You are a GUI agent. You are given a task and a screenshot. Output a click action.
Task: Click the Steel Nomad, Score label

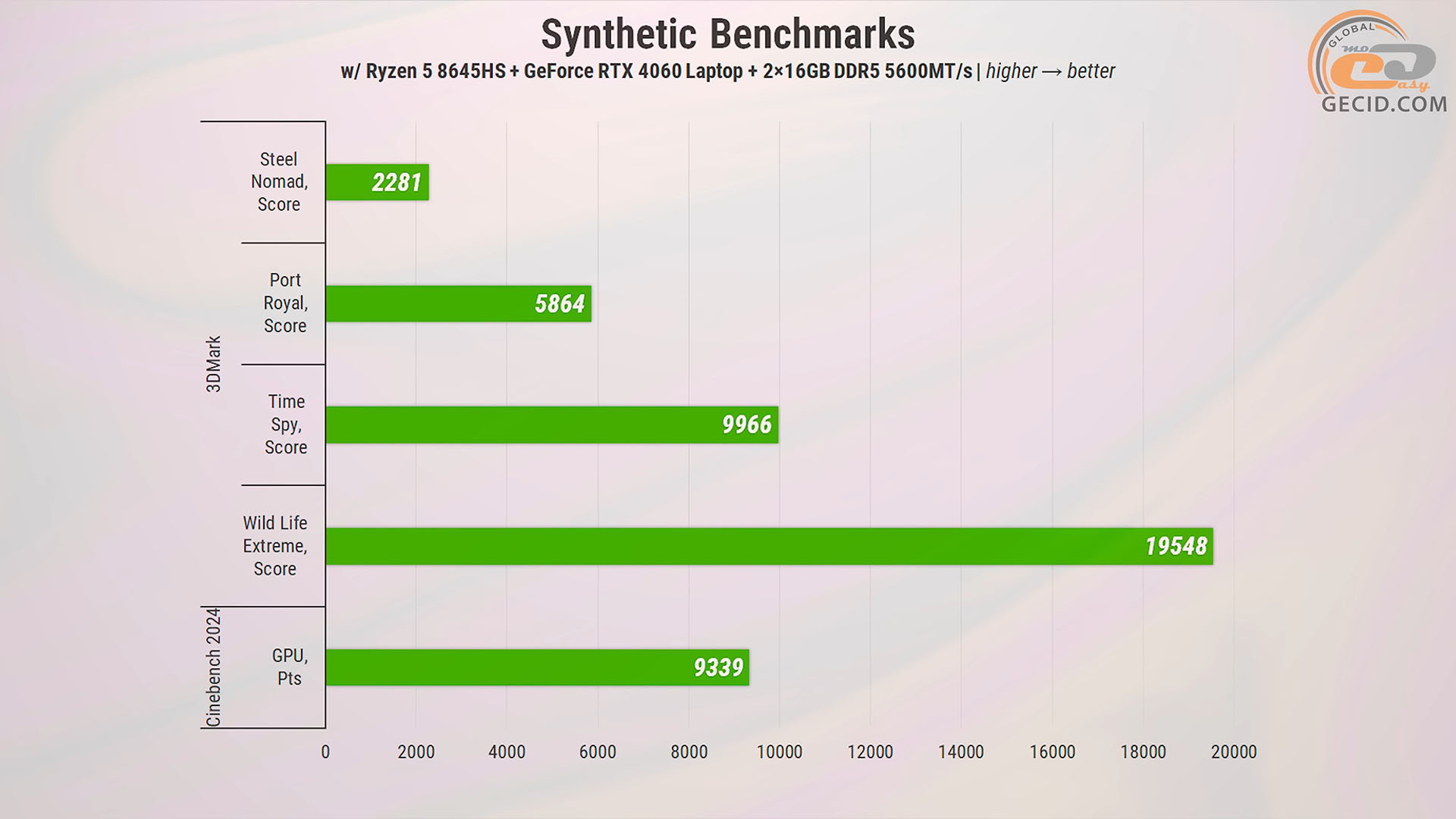[x=279, y=182]
